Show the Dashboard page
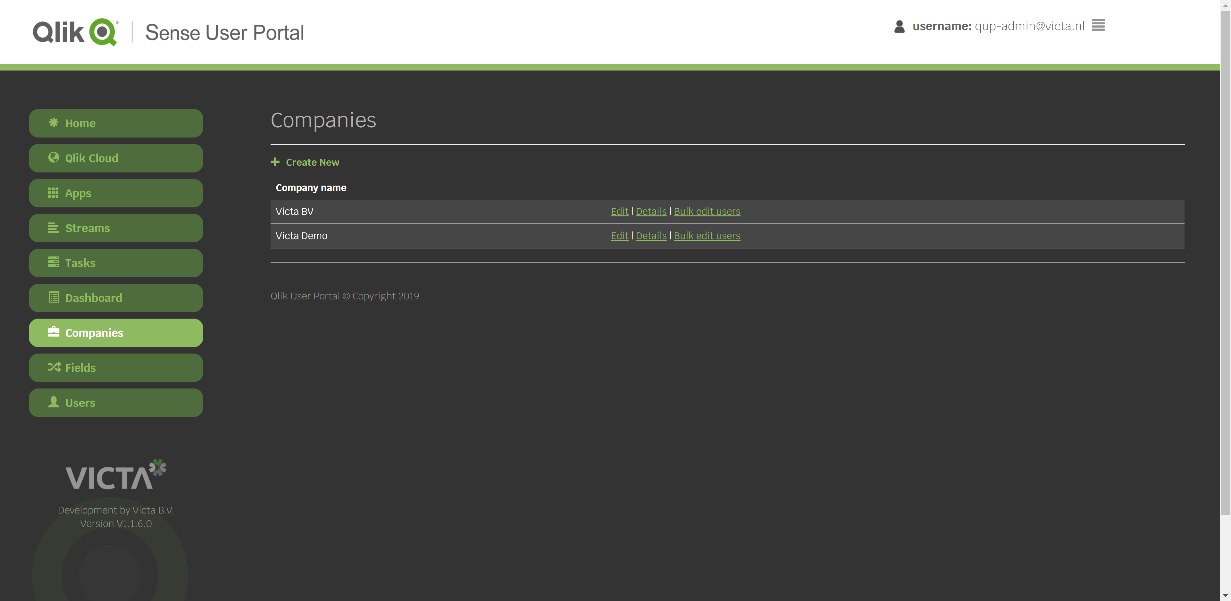 (116, 298)
